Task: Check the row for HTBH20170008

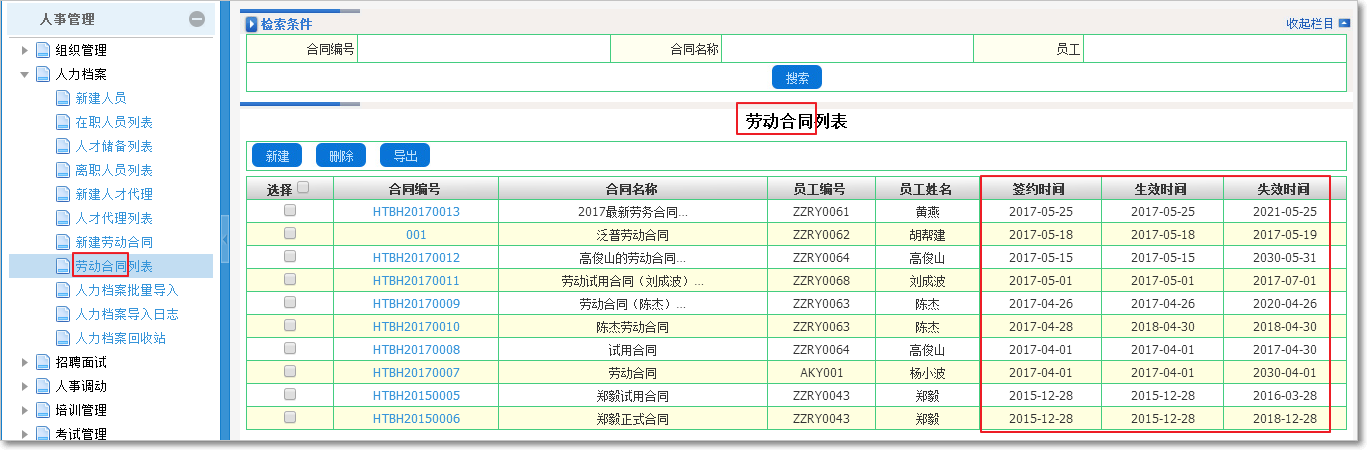Action: click(x=290, y=349)
